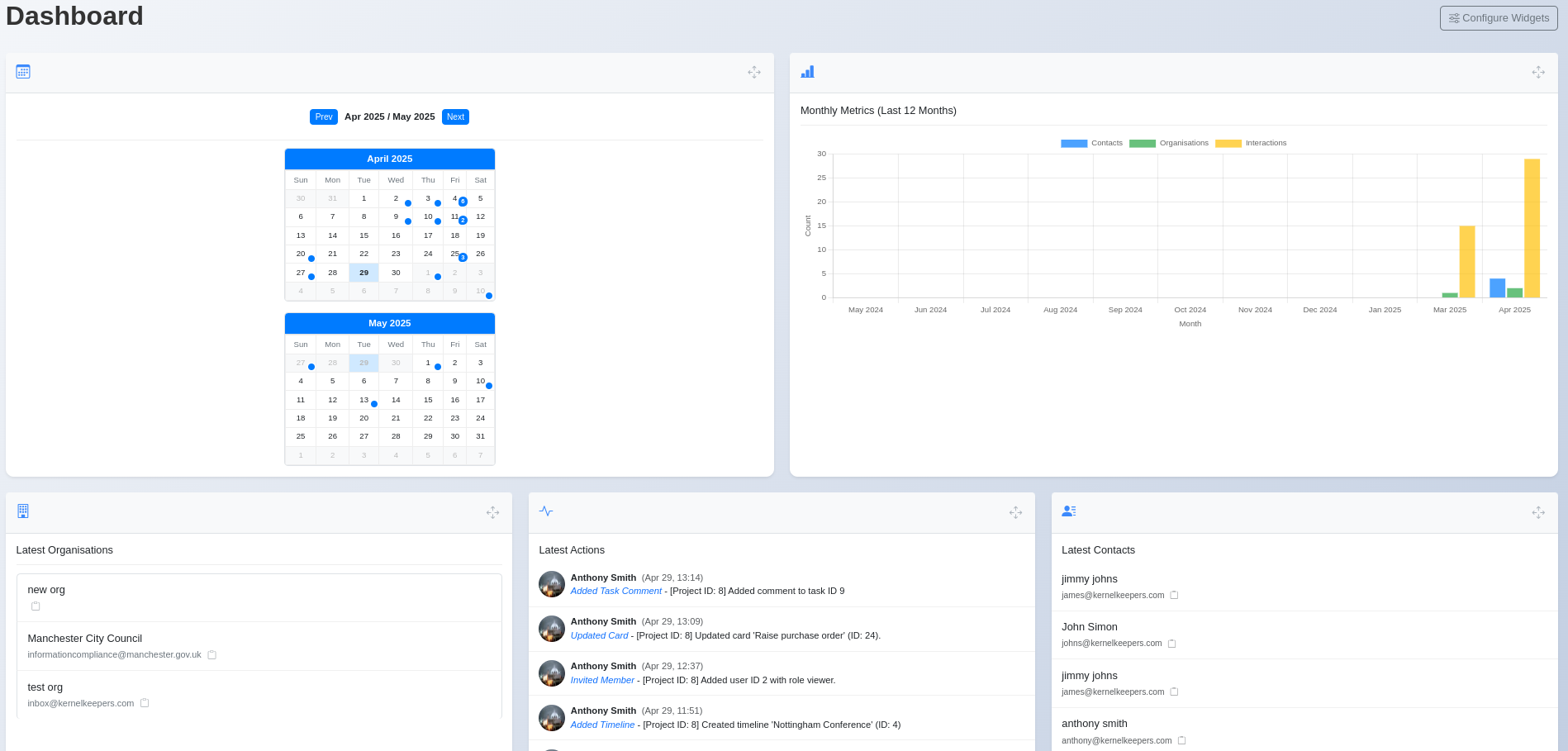Click the move handle on Latest Organisations widget
Viewport: 1568px width, 751px height.
[x=492, y=512]
